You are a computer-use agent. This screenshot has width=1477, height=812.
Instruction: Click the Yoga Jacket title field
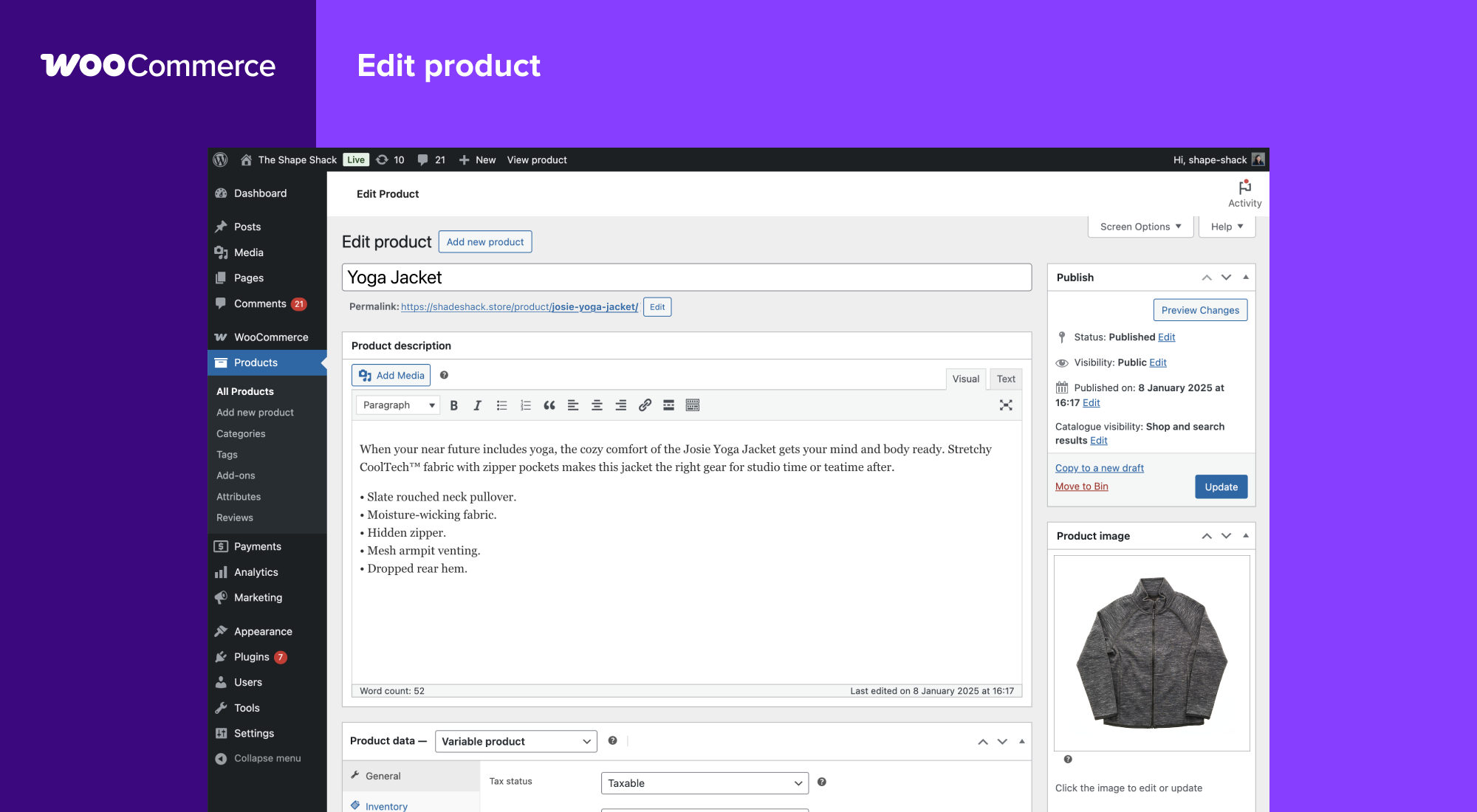coord(686,278)
